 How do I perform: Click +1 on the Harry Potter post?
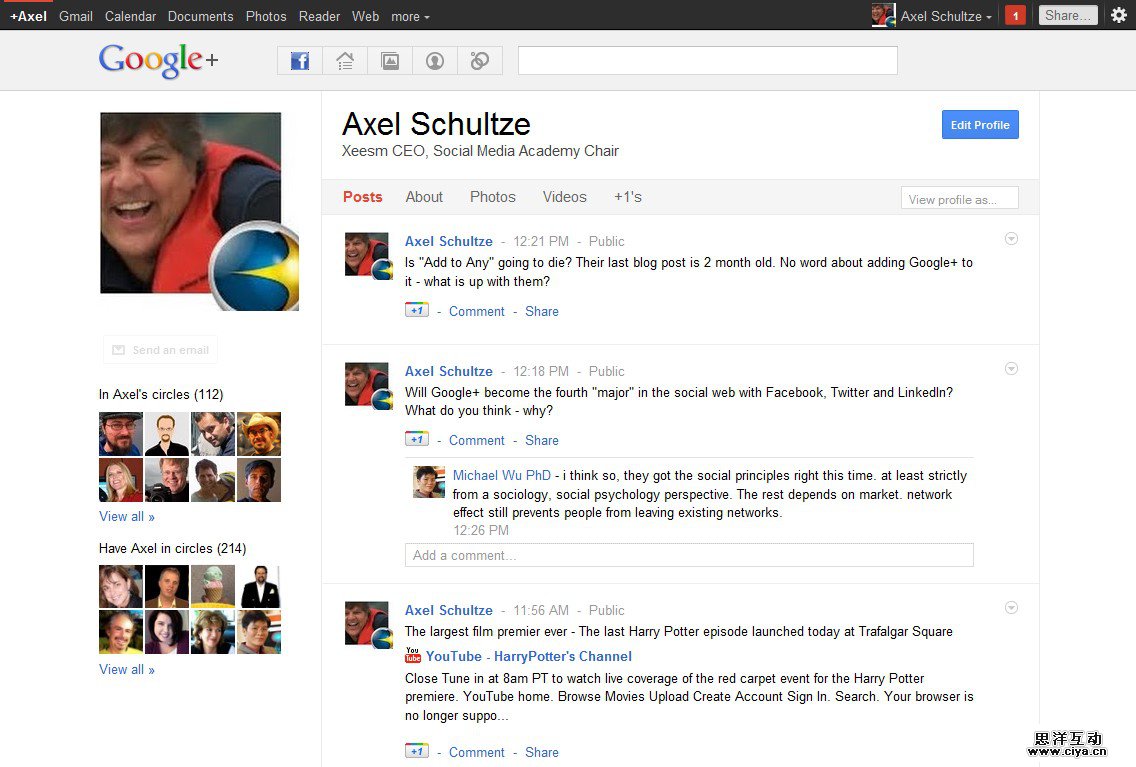(417, 751)
